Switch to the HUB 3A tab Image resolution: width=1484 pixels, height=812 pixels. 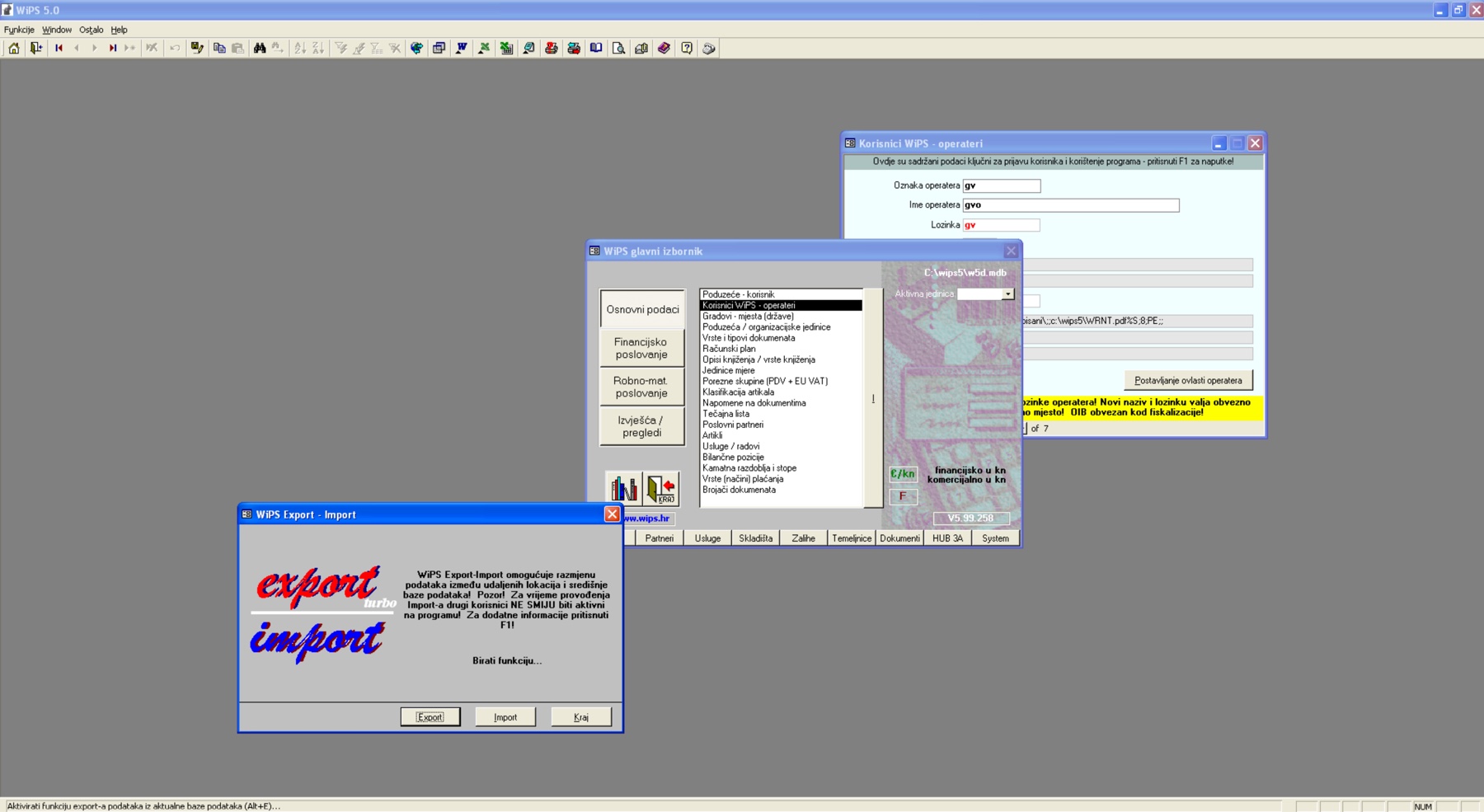pyautogui.click(x=947, y=538)
